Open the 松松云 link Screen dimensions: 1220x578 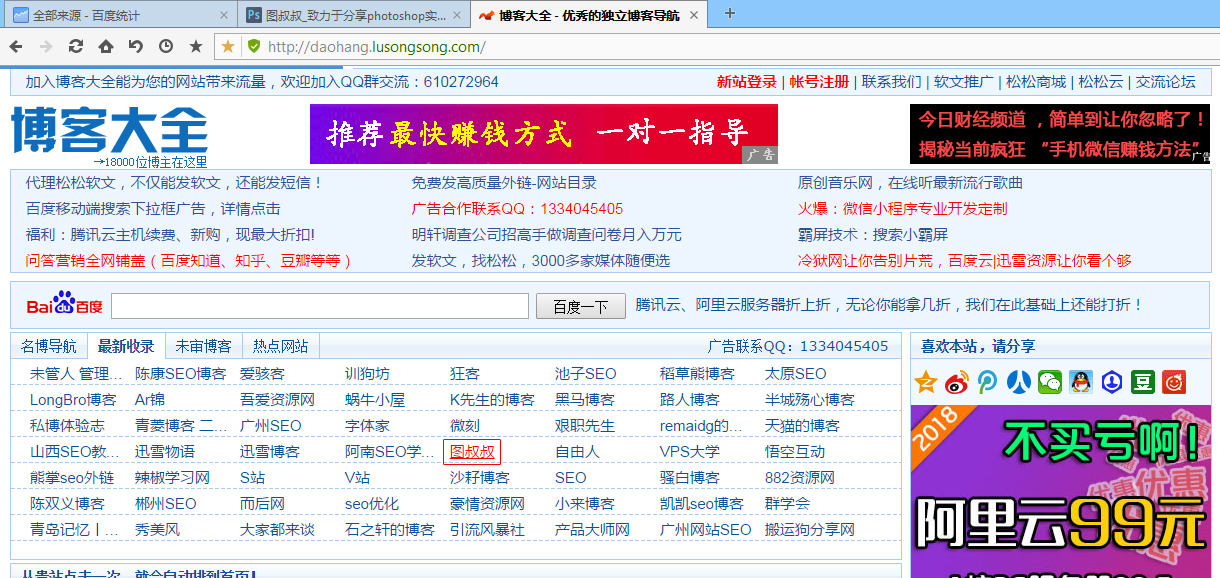click(x=1101, y=82)
